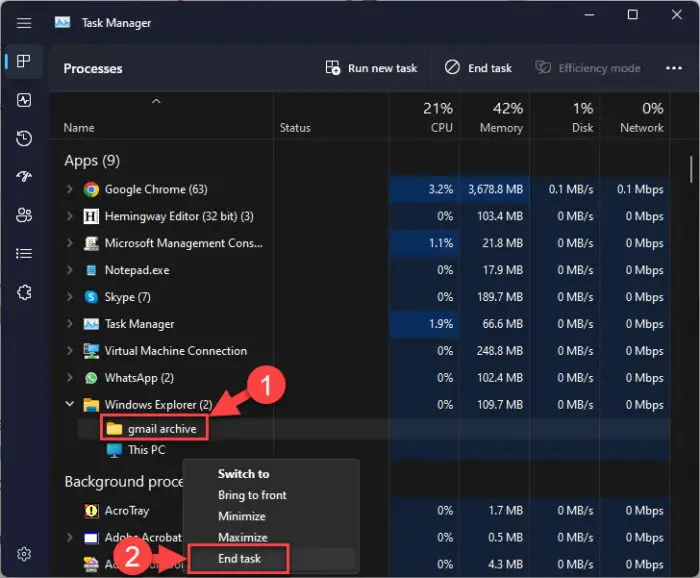Expand the Notepad.exe process group
The height and width of the screenshot is (578, 700).
pos(69,270)
